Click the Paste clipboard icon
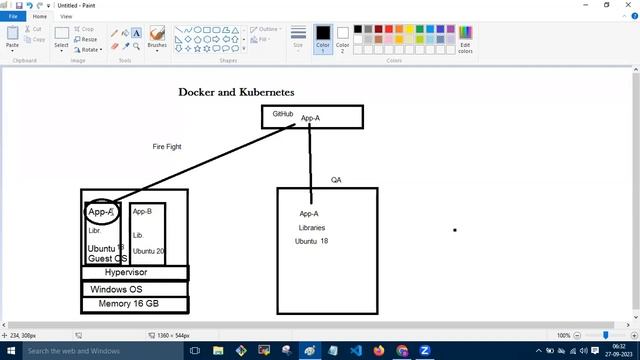 (x=13, y=33)
